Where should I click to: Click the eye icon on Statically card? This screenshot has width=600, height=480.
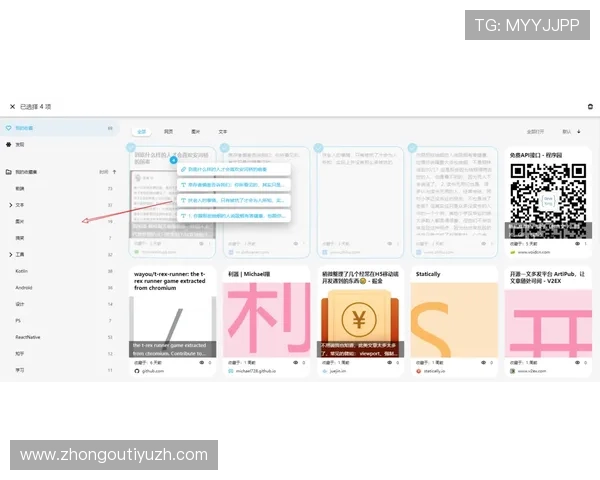pyautogui.click(x=484, y=361)
